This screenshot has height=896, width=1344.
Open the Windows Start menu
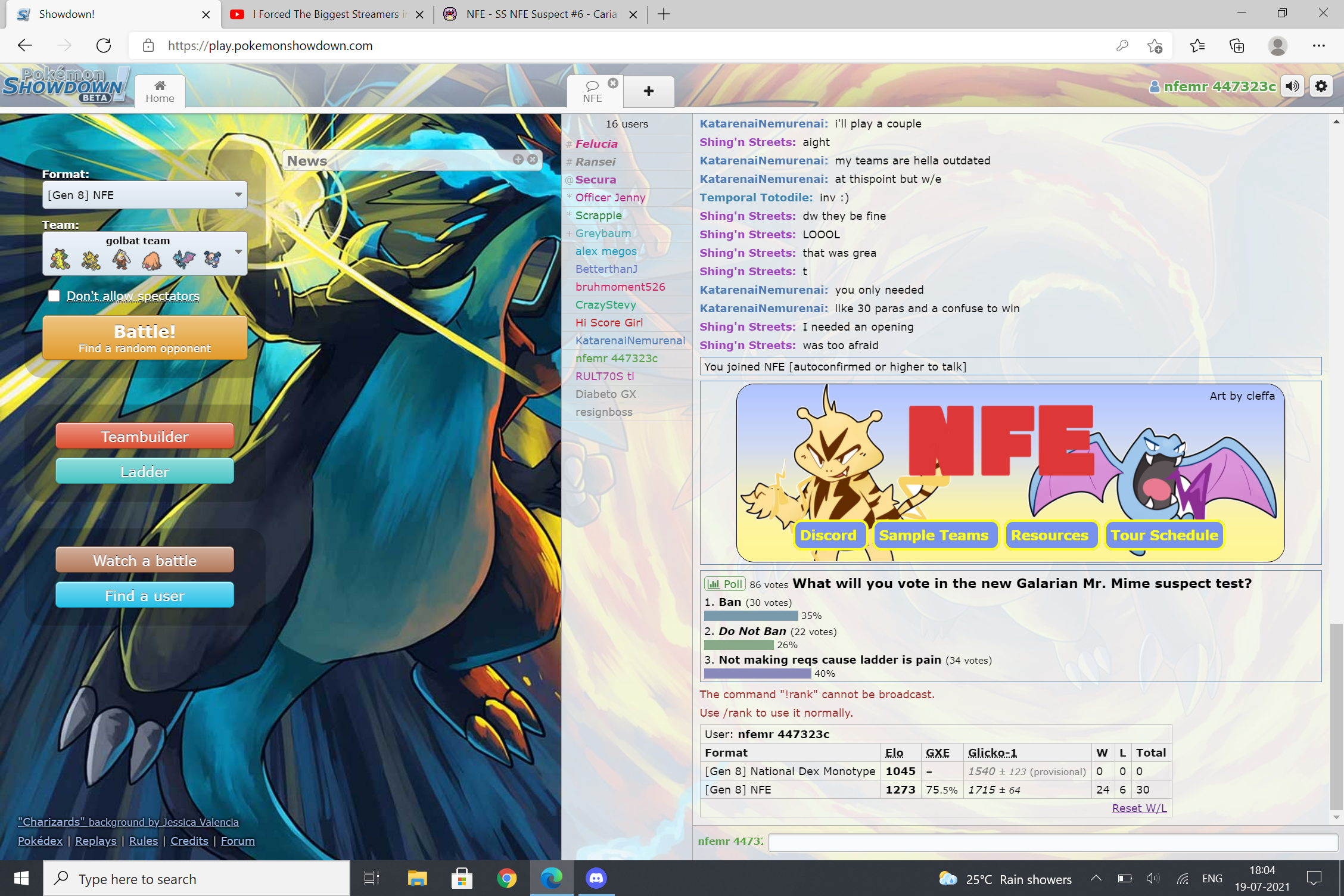point(21,878)
